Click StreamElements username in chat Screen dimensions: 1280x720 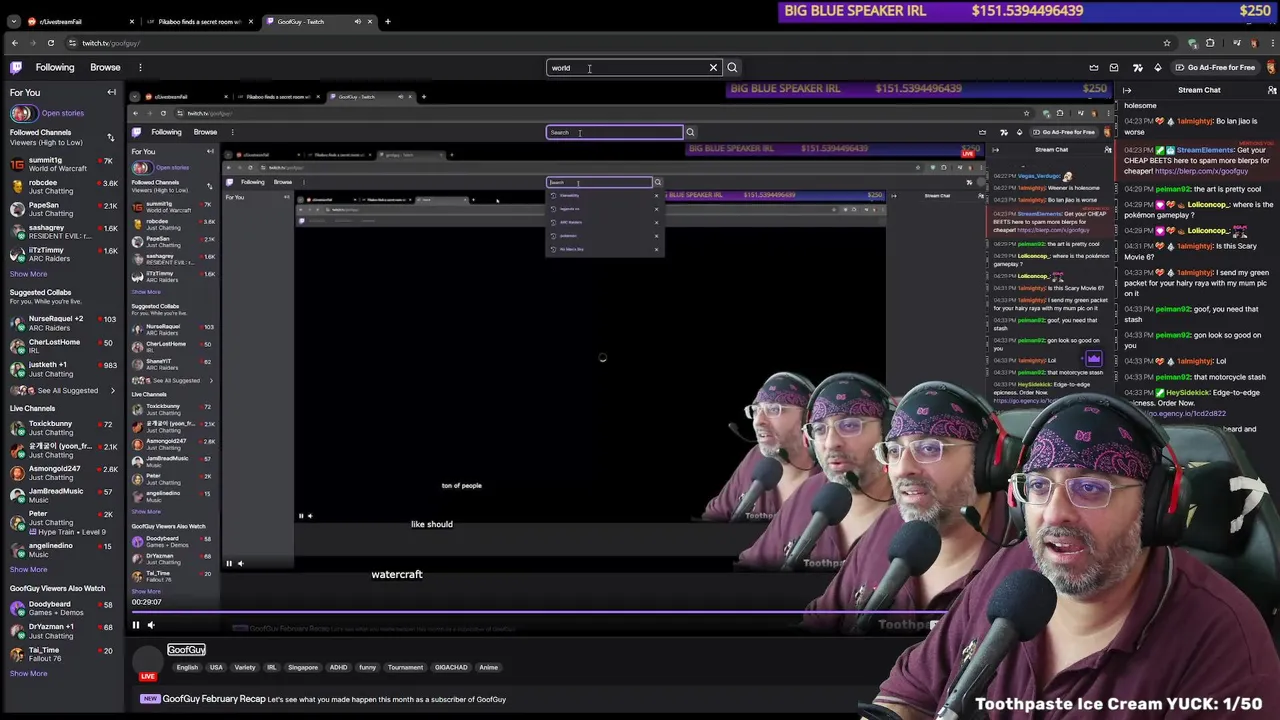pyautogui.click(x=1204, y=150)
